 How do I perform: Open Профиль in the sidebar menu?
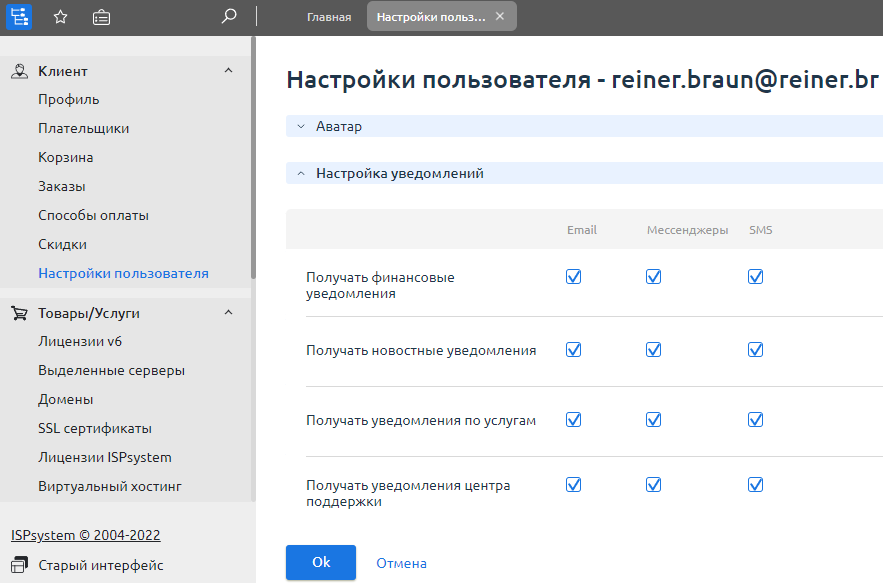pyautogui.click(x=68, y=99)
